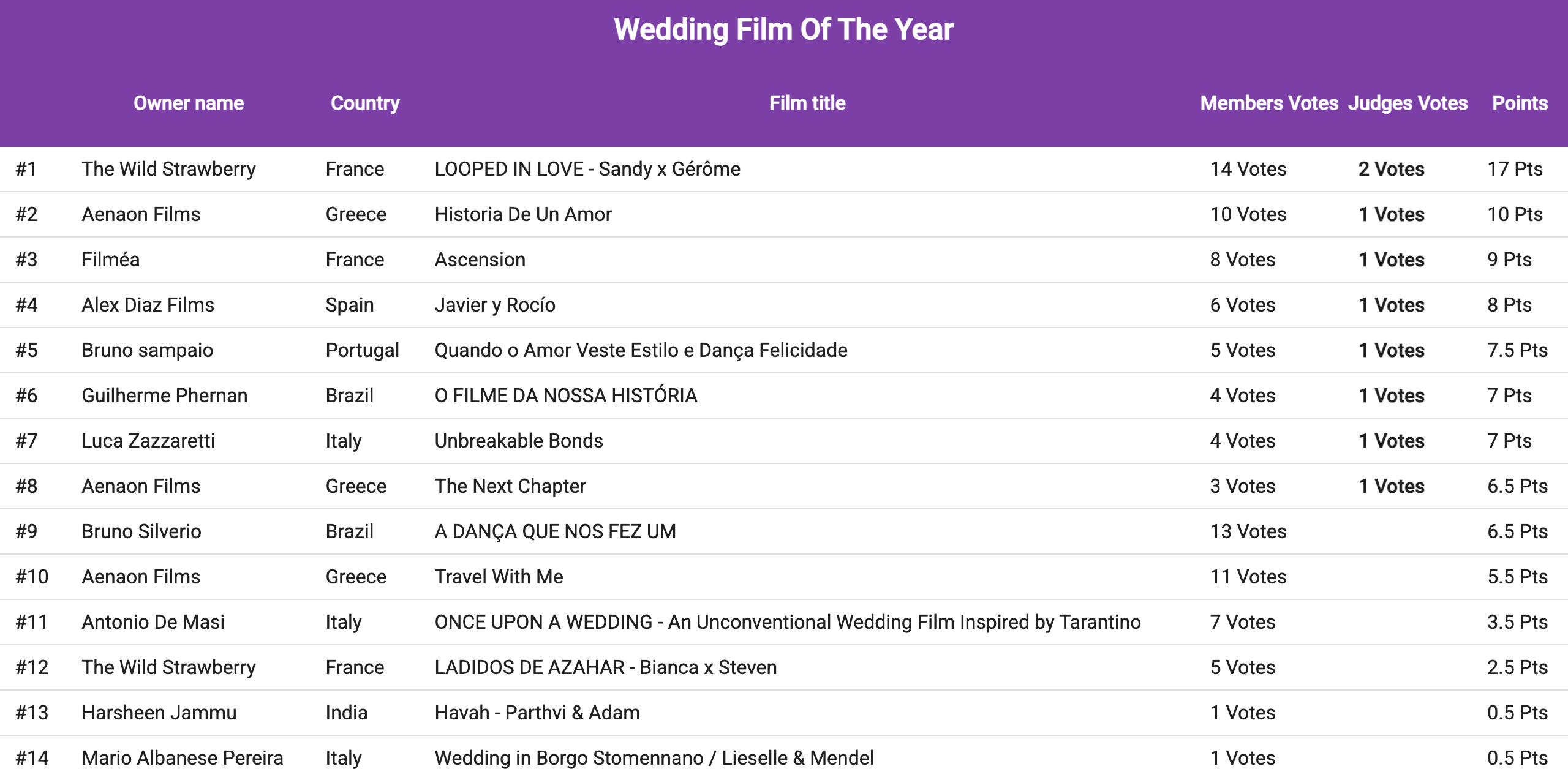Click Harsheen Jammu in row 13
This screenshot has width=1568, height=780.
click(159, 713)
